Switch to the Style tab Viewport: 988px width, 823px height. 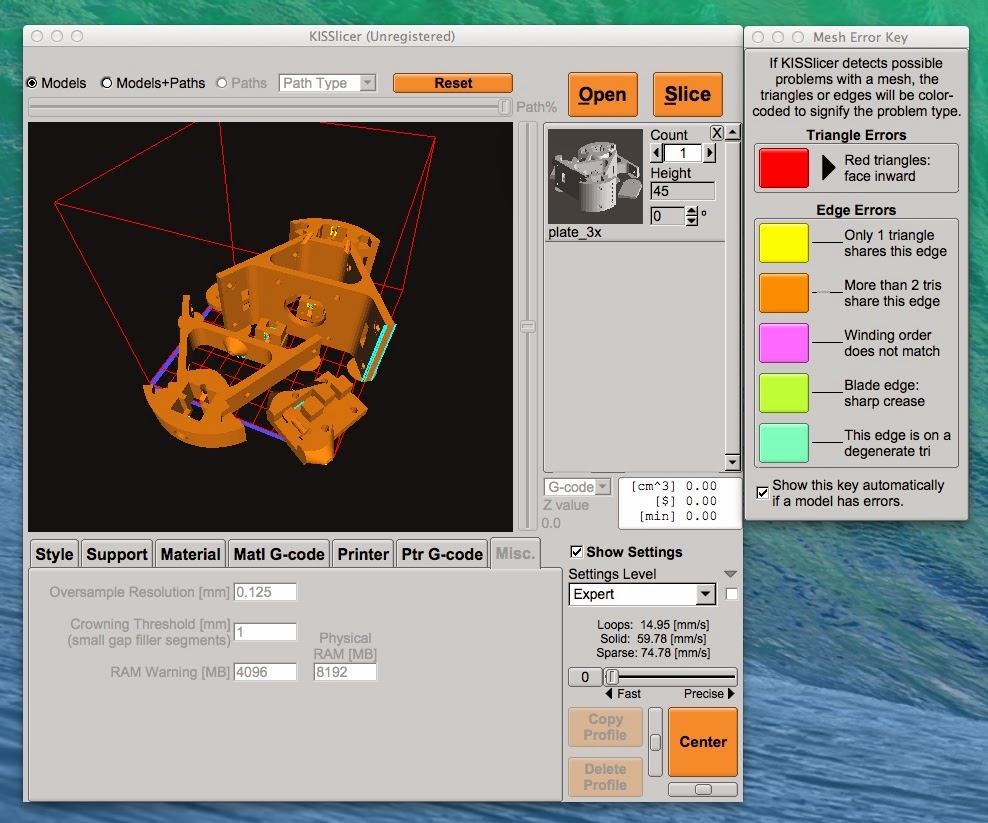(x=54, y=555)
